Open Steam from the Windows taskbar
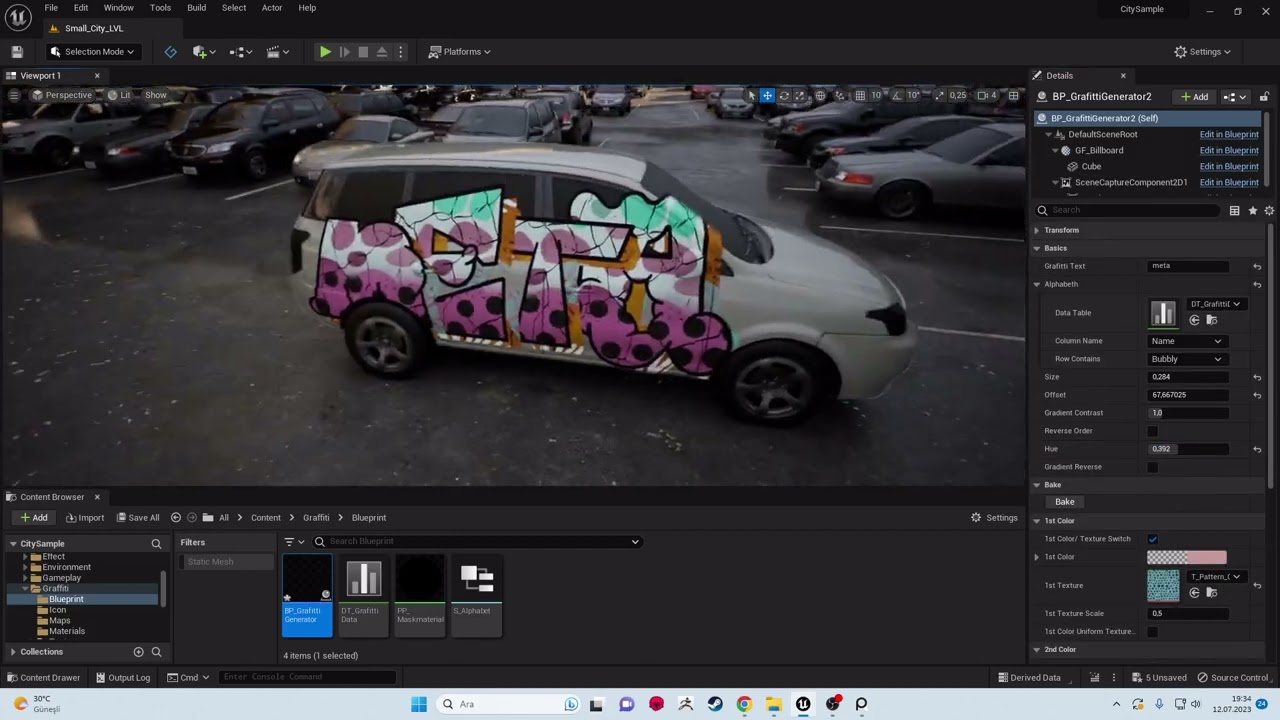The height and width of the screenshot is (720, 1280). (x=715, y=704)
